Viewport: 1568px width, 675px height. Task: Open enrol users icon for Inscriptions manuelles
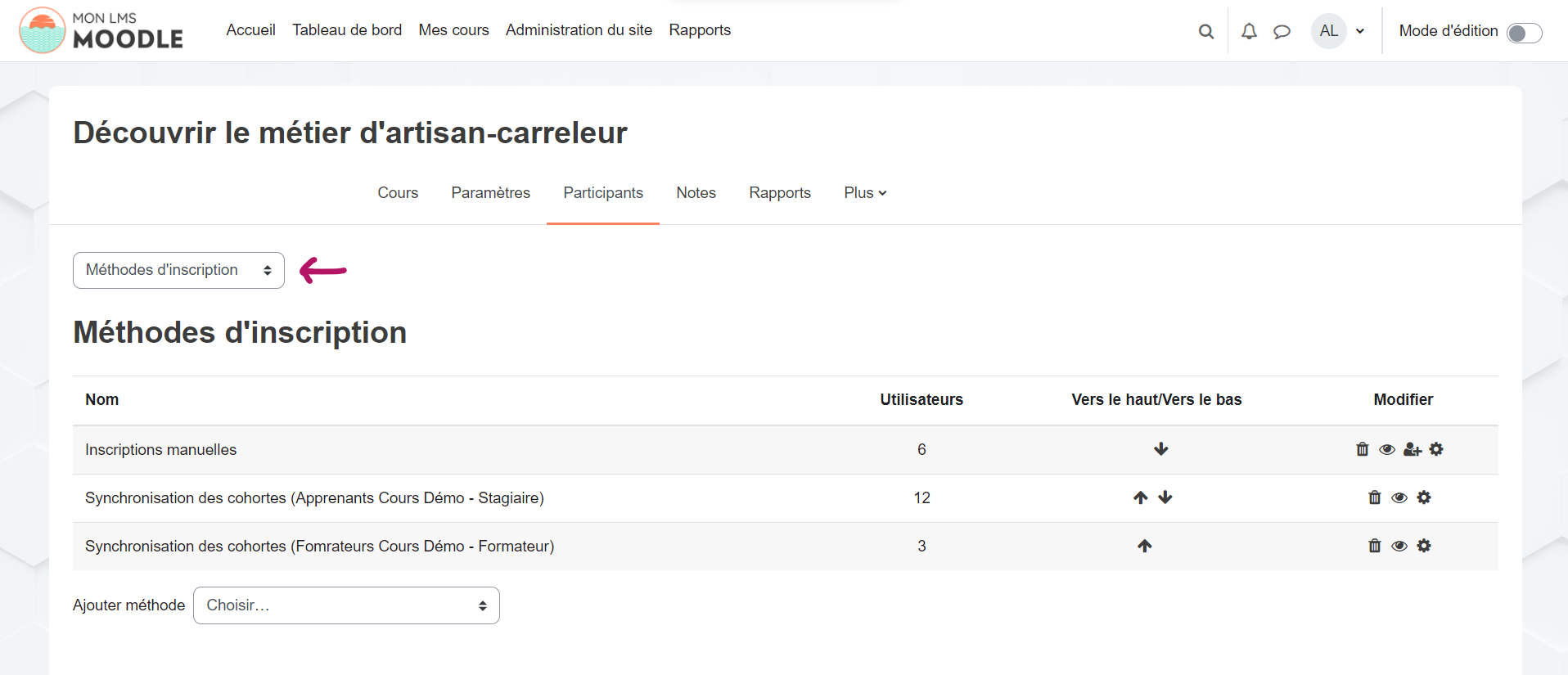click(x=1412, y=449)
